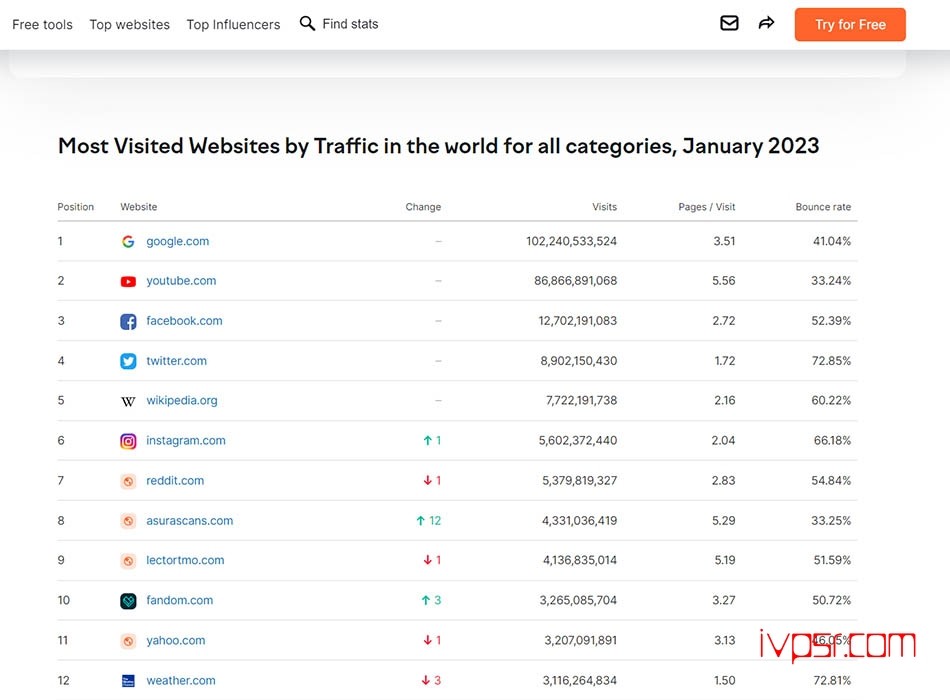Click the Twitter logo icon
The width and height of the screenshot is (950, 700).
point(128,361)
